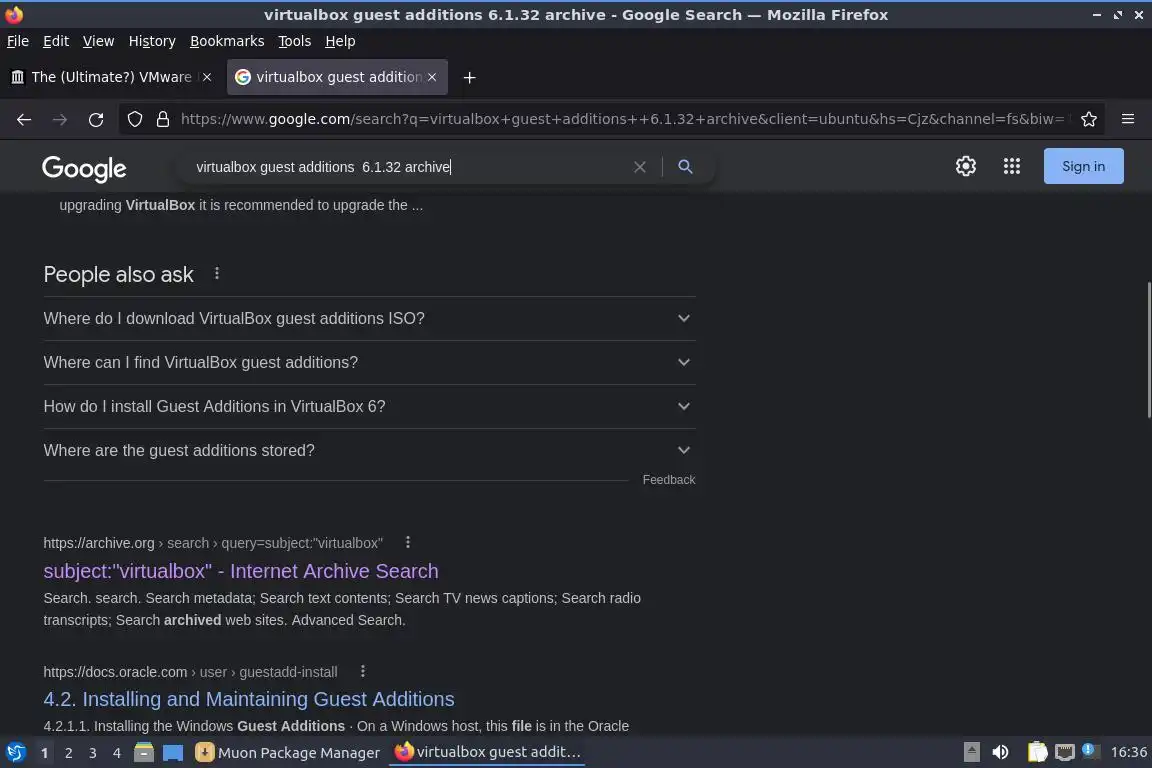This screenshot has height=768, width=1152.
Task: Run search with the magnifier icon
Action: coord(685,167)
